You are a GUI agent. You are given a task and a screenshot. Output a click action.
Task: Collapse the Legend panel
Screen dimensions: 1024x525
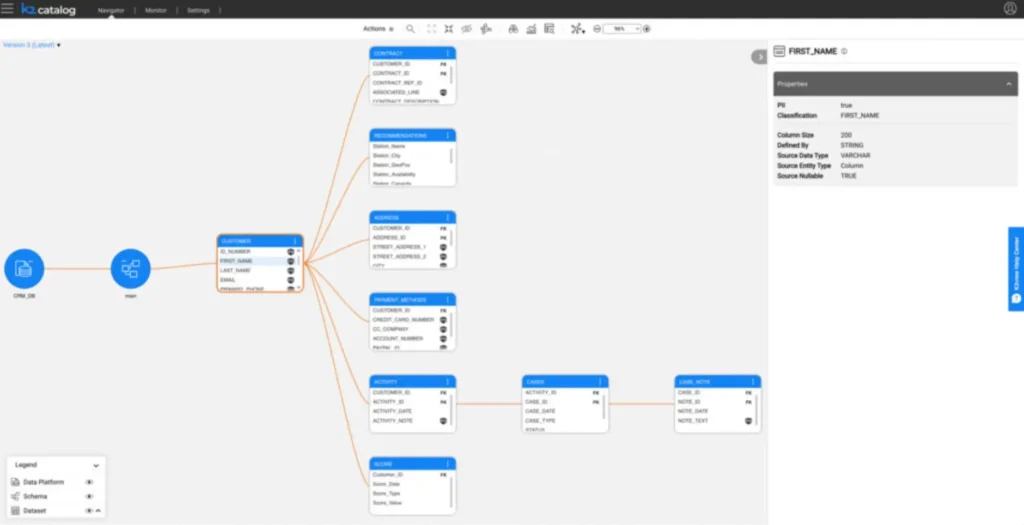click(96, 465)
